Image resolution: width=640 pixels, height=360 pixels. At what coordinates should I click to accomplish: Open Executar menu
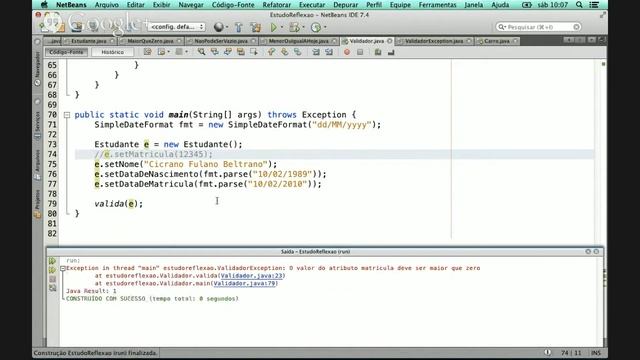click(312, 5)
